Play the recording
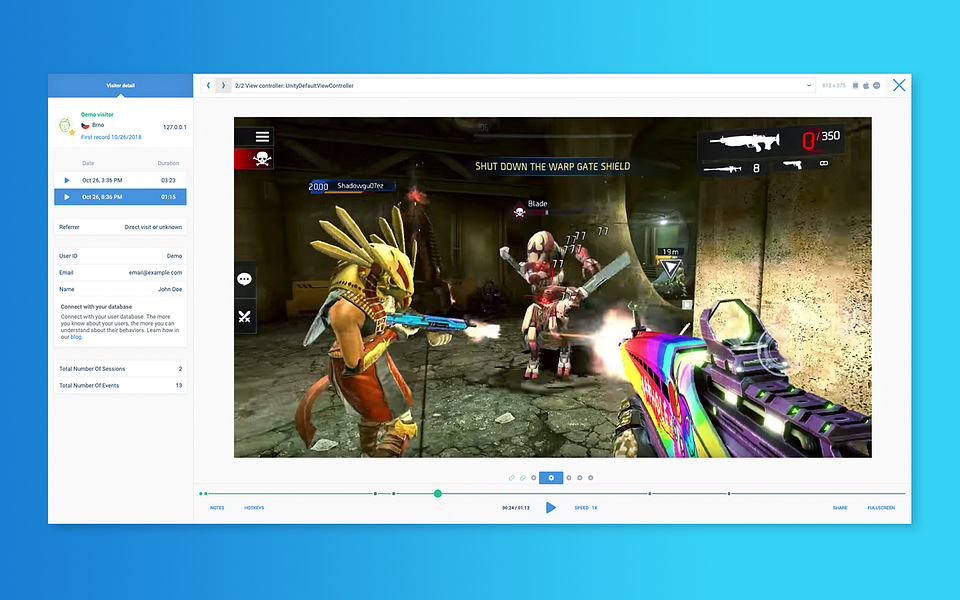960x600 pixels. click(550, 508)
